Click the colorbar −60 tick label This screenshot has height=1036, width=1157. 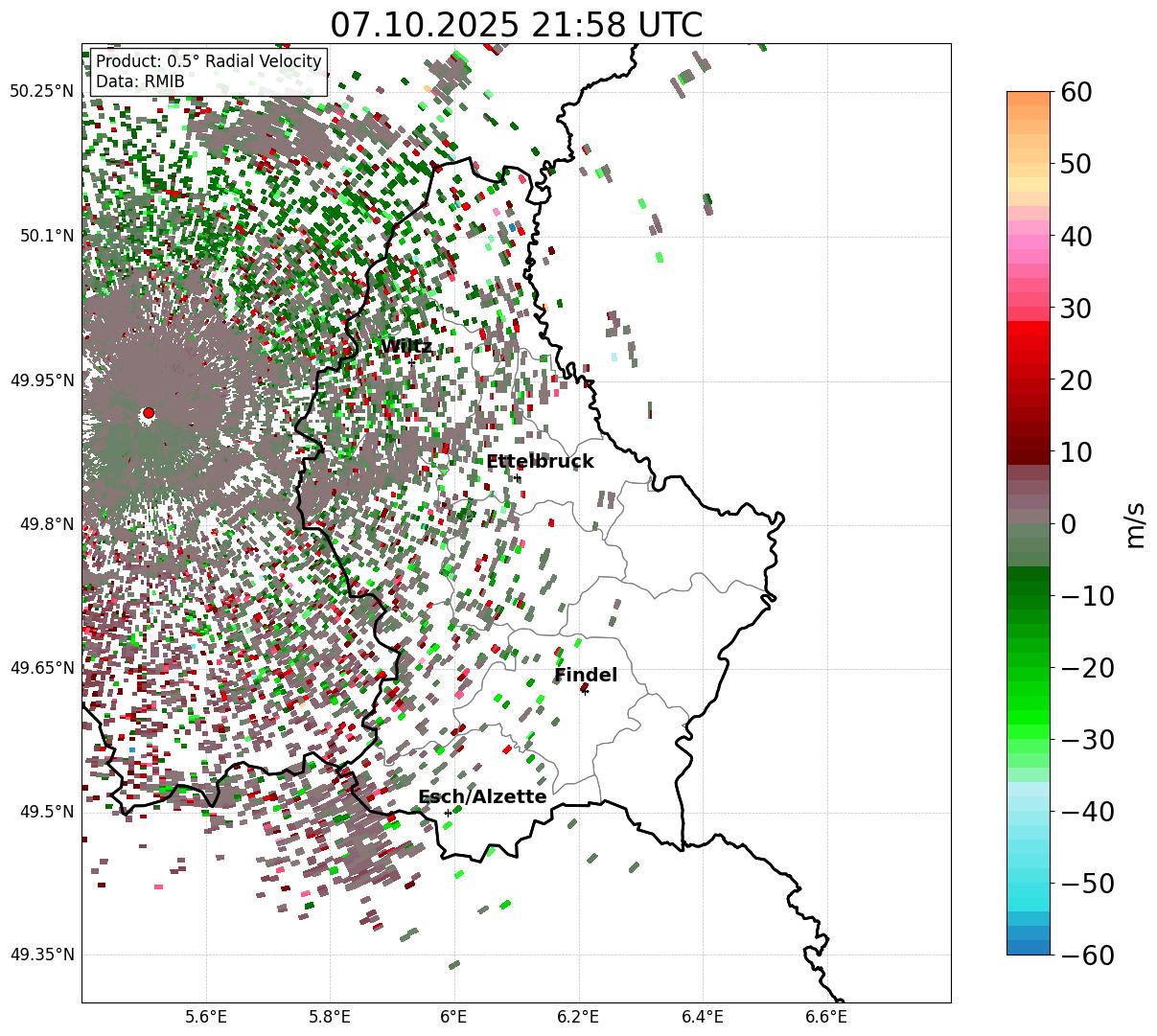point(1087,955)
